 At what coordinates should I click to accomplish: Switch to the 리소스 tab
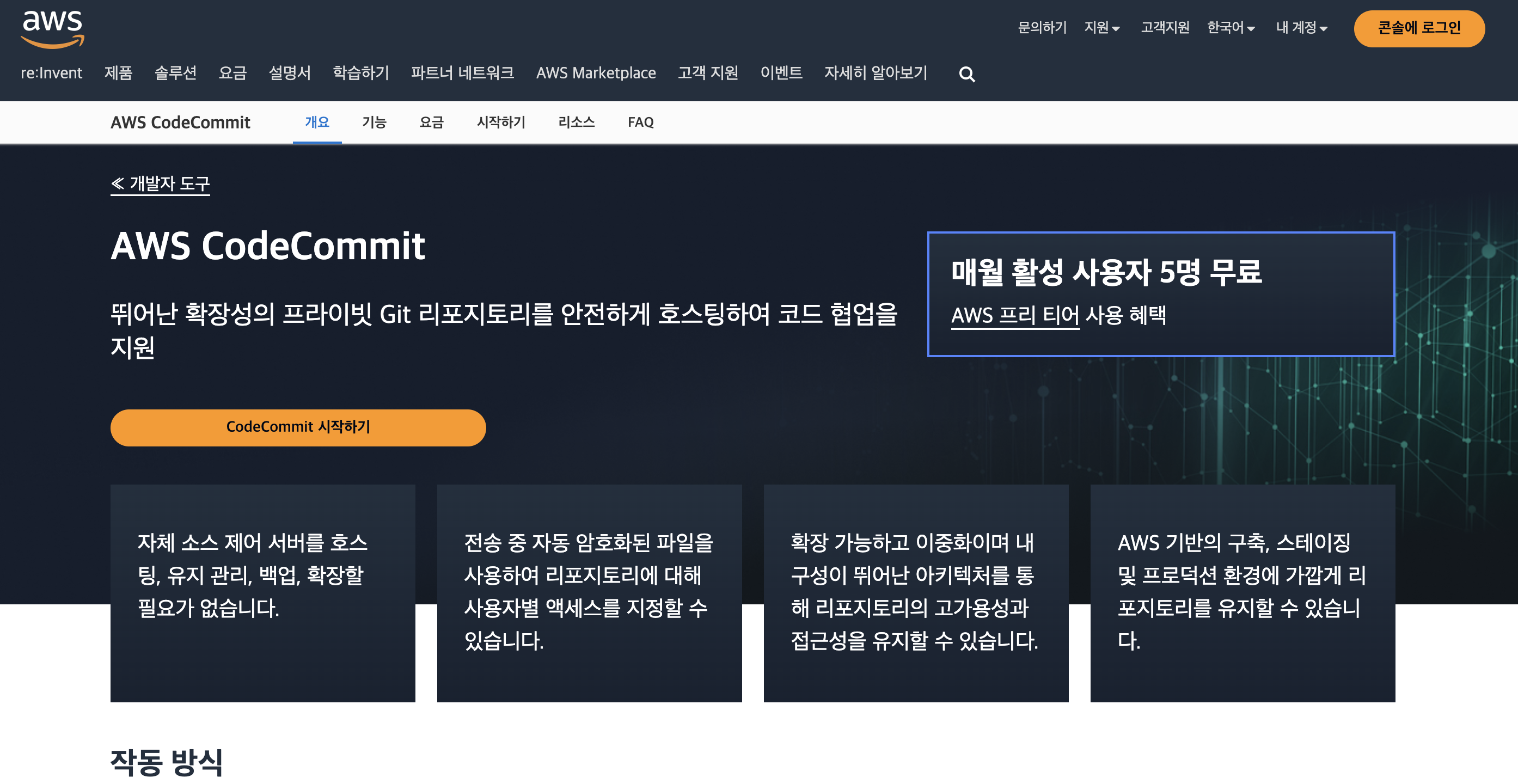coord(576,122)
